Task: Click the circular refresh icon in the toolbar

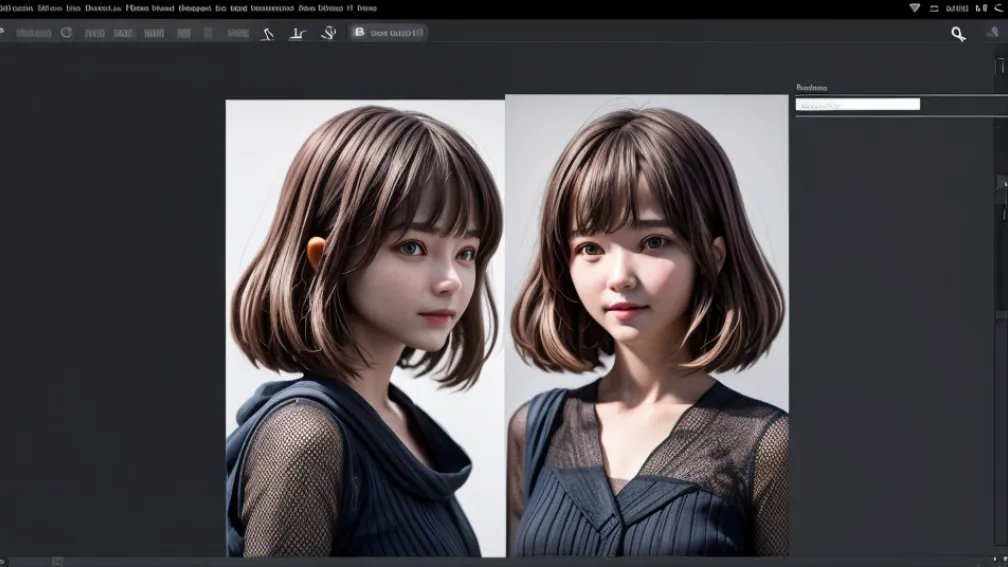Action: (66, 32)
